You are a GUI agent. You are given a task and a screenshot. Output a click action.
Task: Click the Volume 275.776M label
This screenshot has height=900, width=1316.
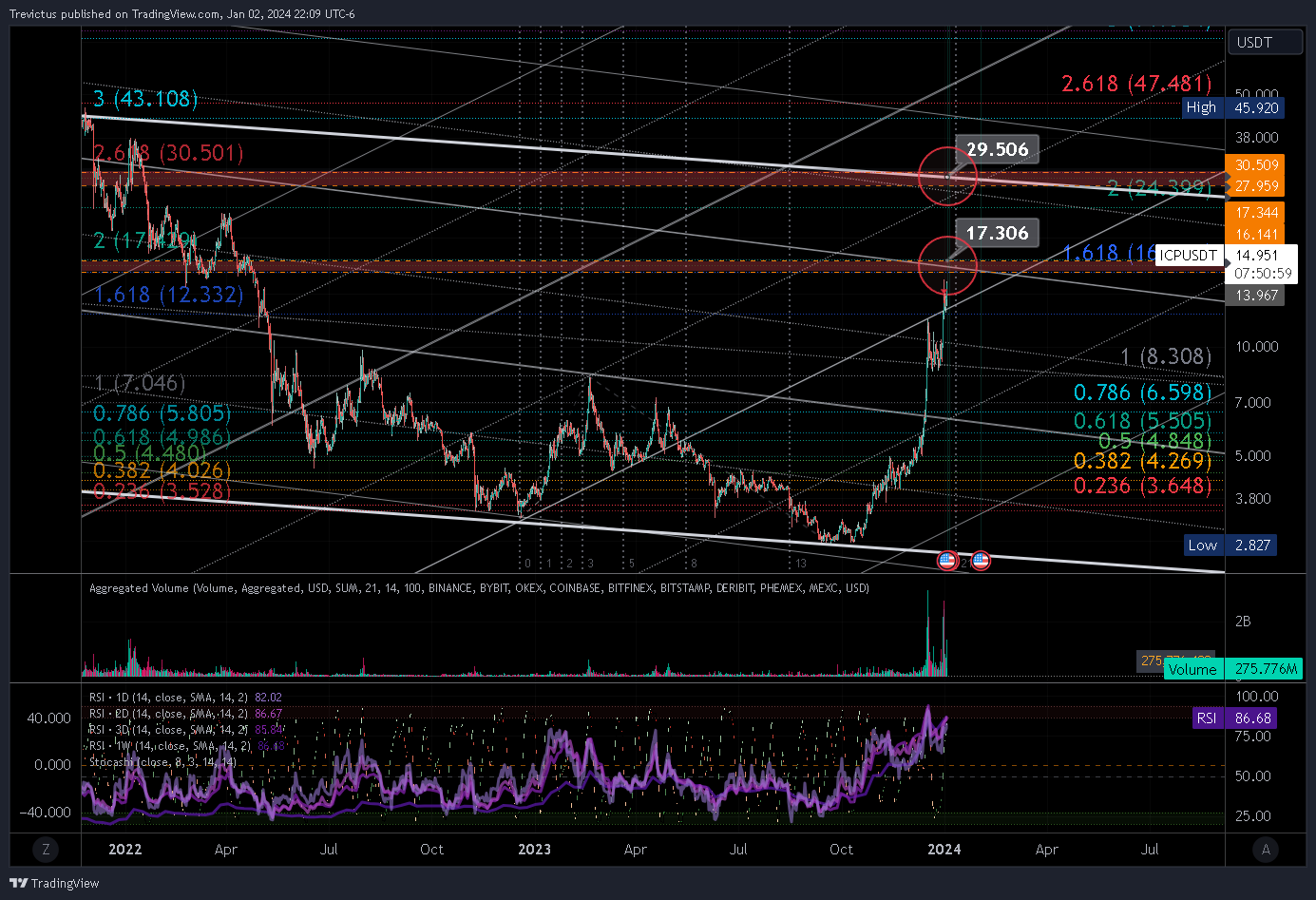click(1233, 669)
